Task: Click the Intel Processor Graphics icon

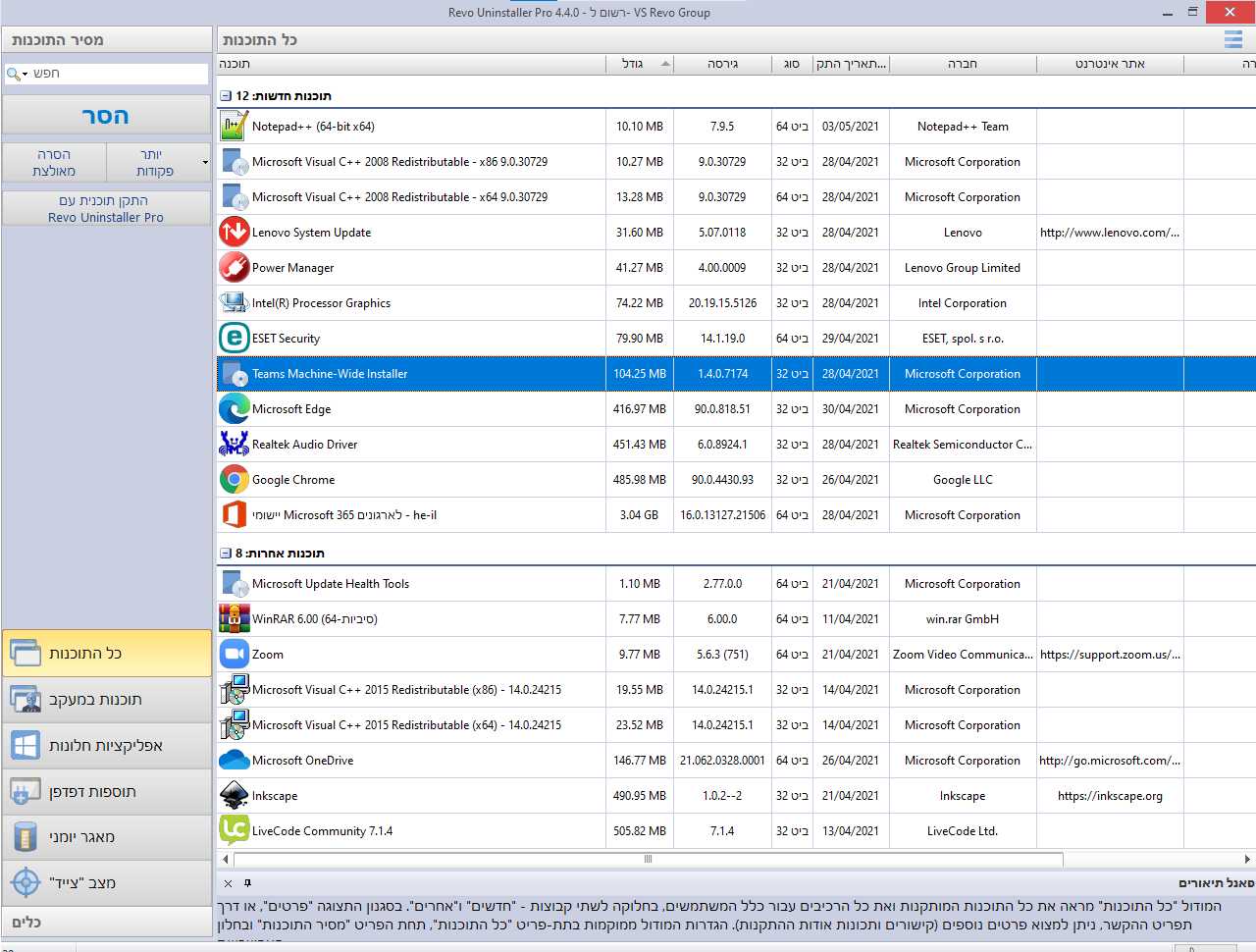Action: pos(234,303)
